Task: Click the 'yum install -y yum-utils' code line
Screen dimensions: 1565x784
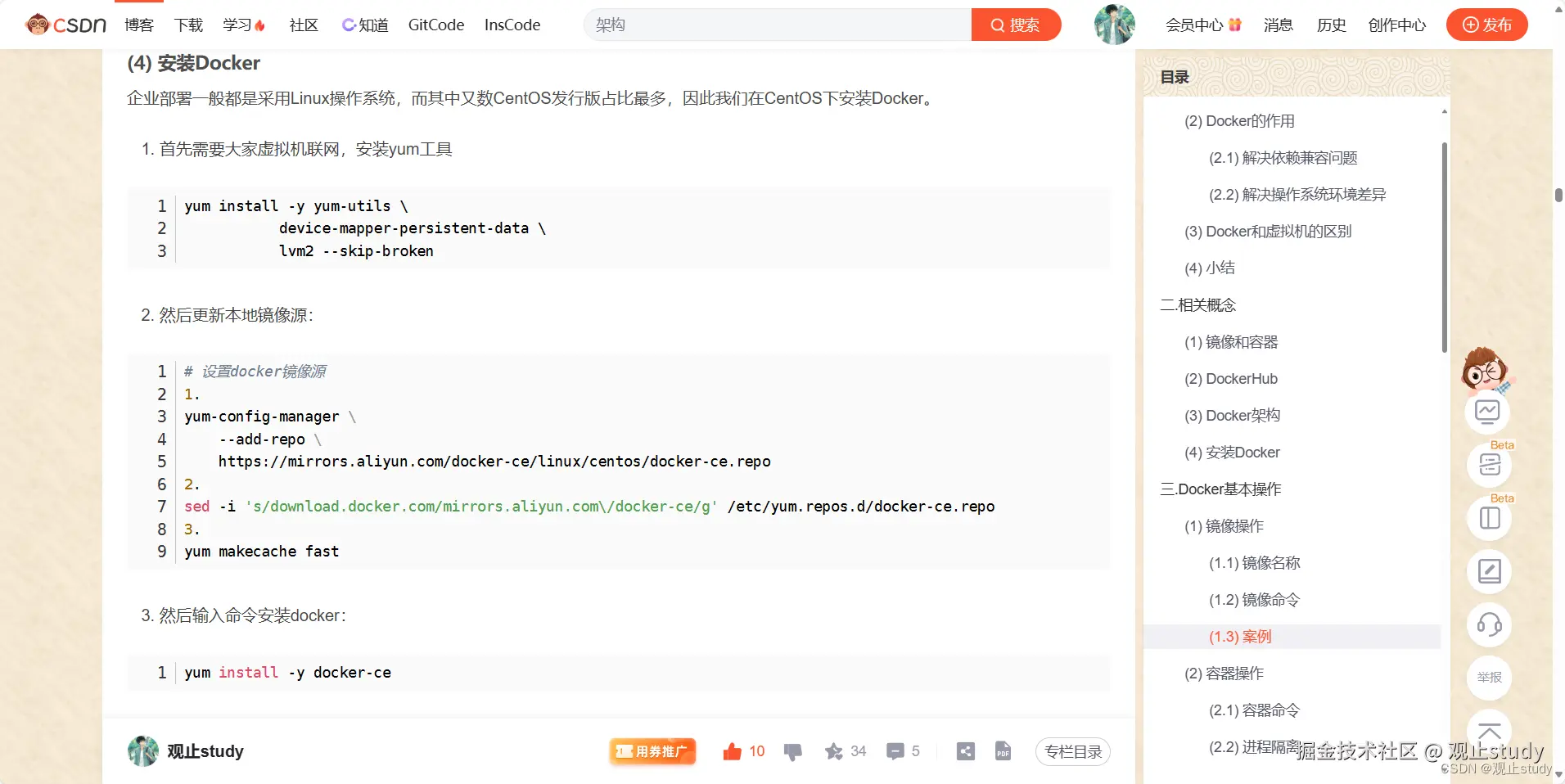Action: [x=296, y=206]
